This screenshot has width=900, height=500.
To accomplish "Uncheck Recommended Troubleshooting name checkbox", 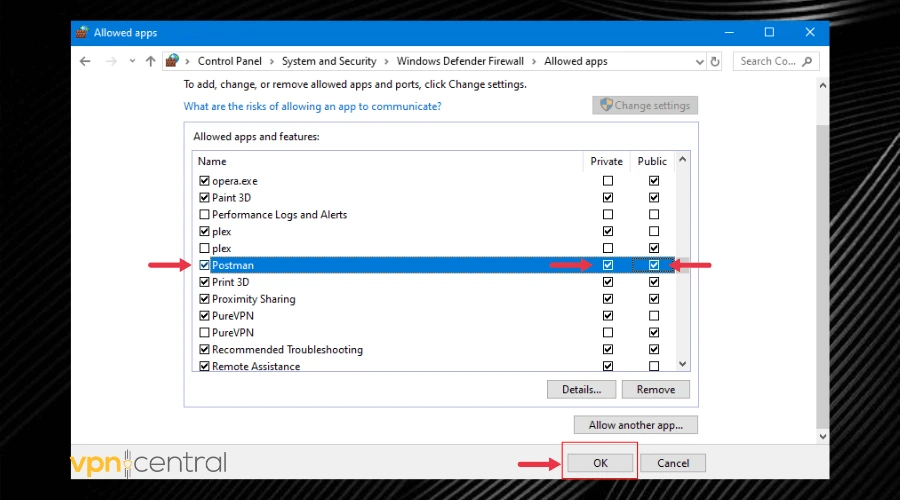I will pyautogui.click(x=204, y=350).
